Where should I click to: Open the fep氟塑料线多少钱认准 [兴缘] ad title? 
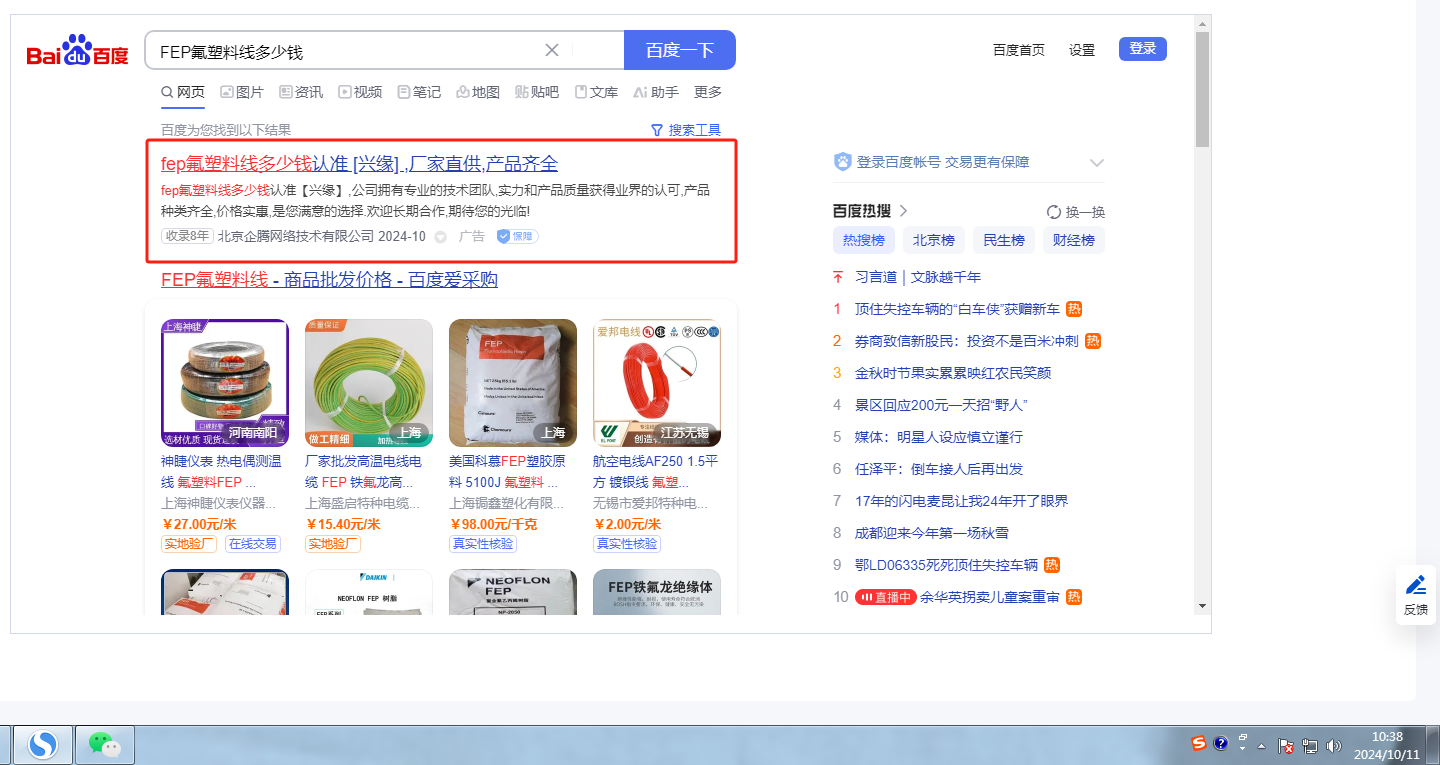click(360, 164)
